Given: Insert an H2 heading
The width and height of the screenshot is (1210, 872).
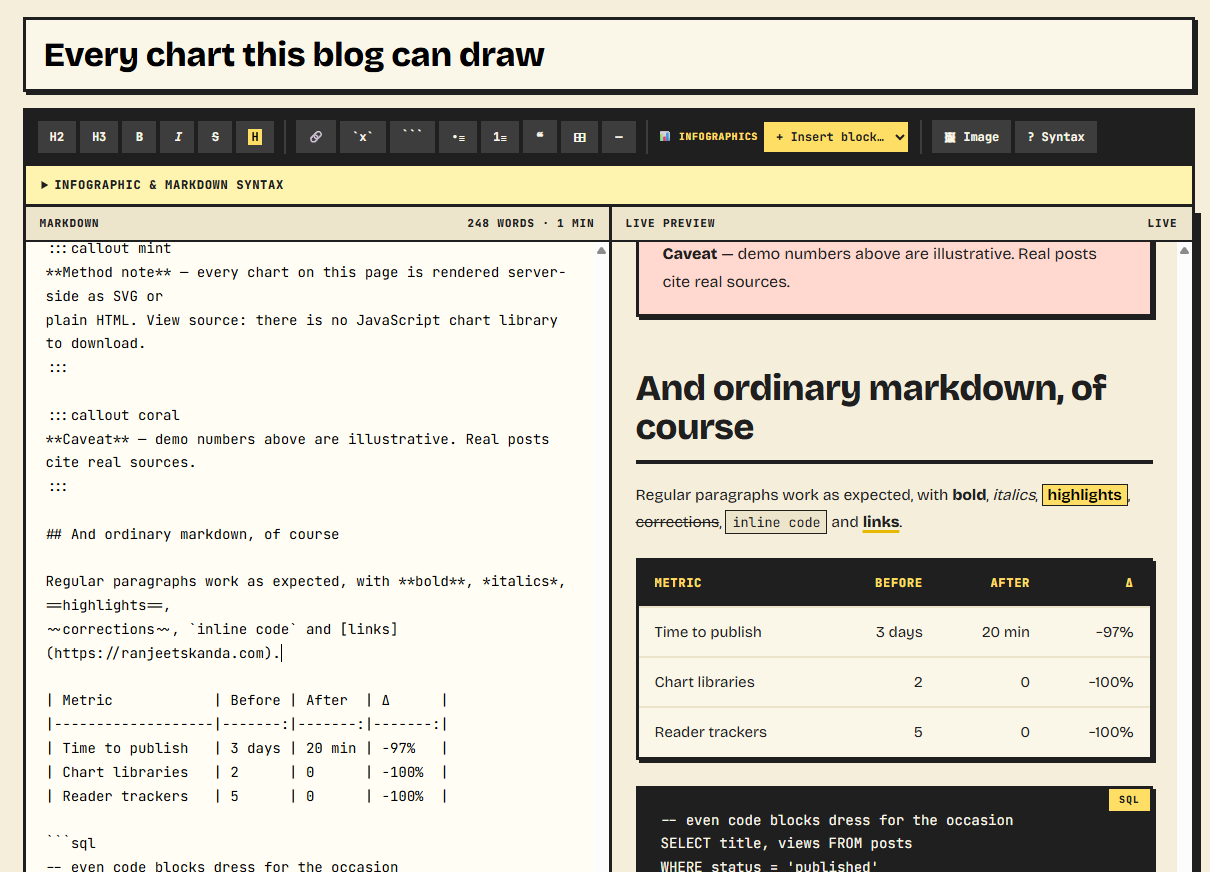Looking at the screenshot, I should point(57,137).
